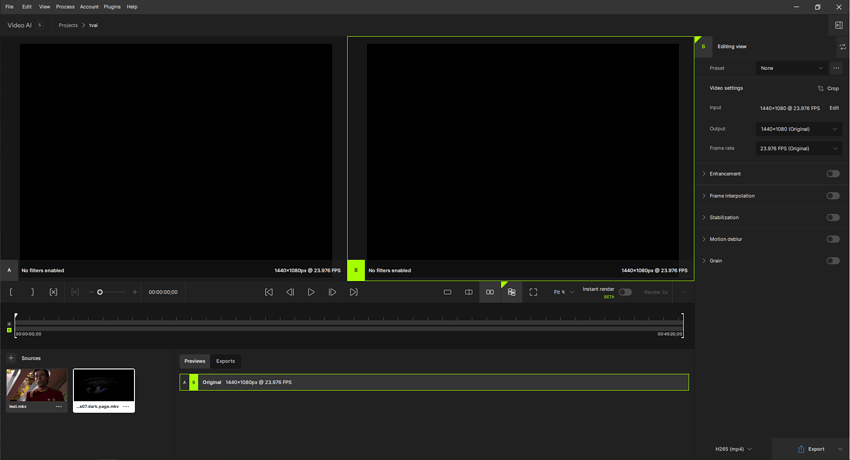The image size is (850, 460).
Task: Select side-by-side view layout
Action: (x=490, y=292)
